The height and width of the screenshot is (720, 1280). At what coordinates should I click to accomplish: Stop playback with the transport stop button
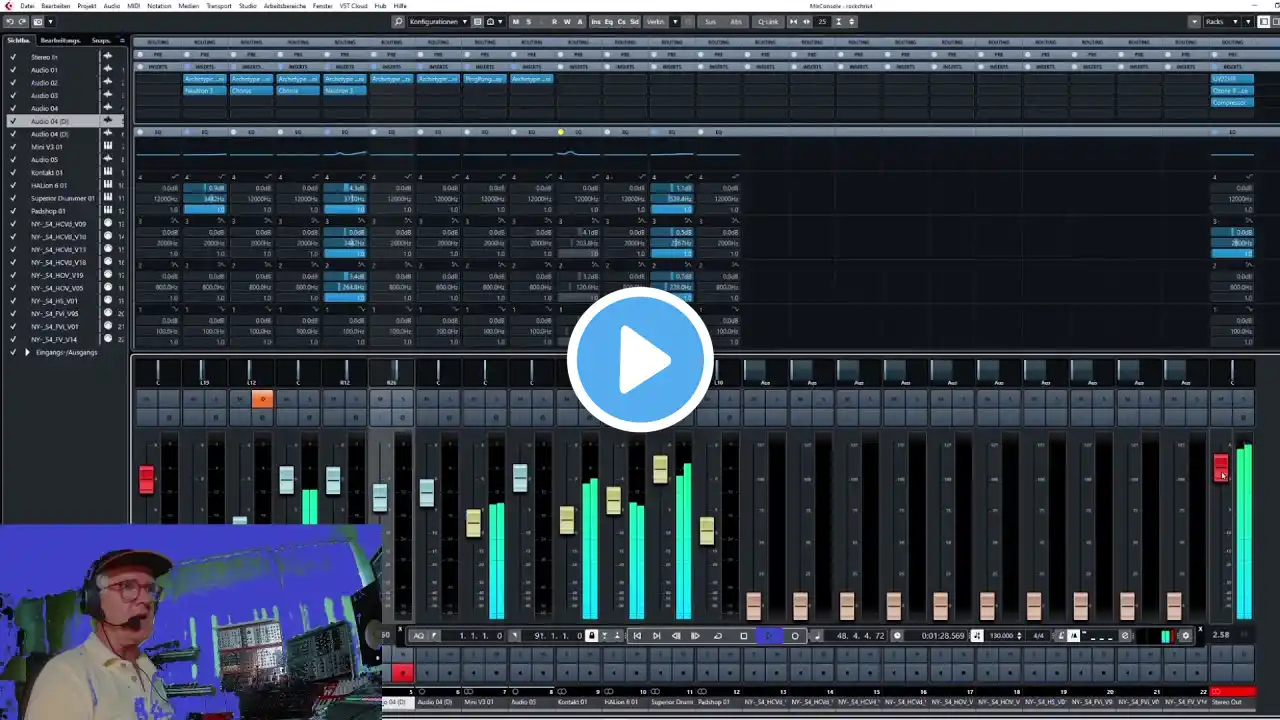click(x=743, y=635)
